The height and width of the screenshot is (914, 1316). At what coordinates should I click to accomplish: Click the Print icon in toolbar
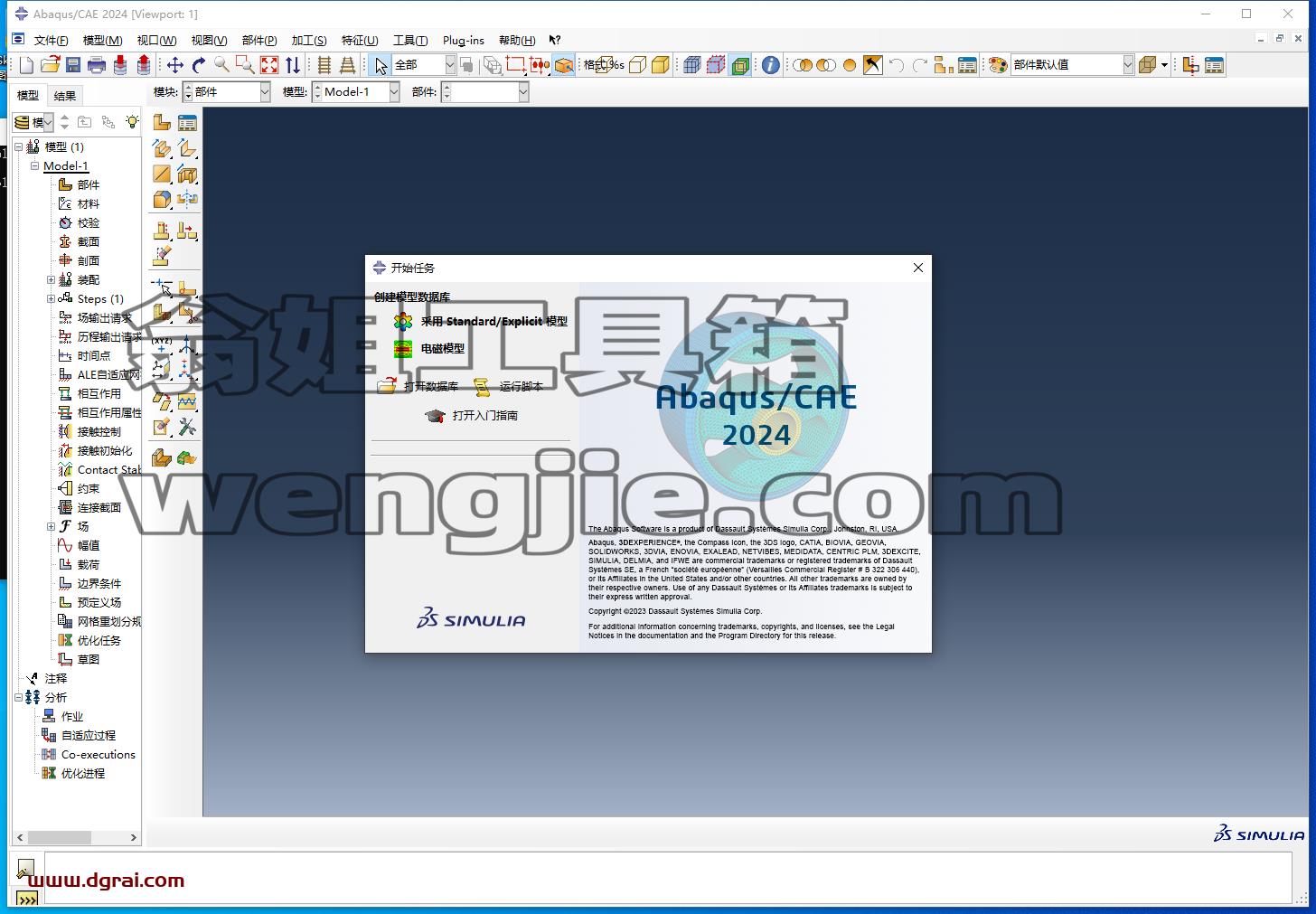pyautogui.click(x=97, y=65)
